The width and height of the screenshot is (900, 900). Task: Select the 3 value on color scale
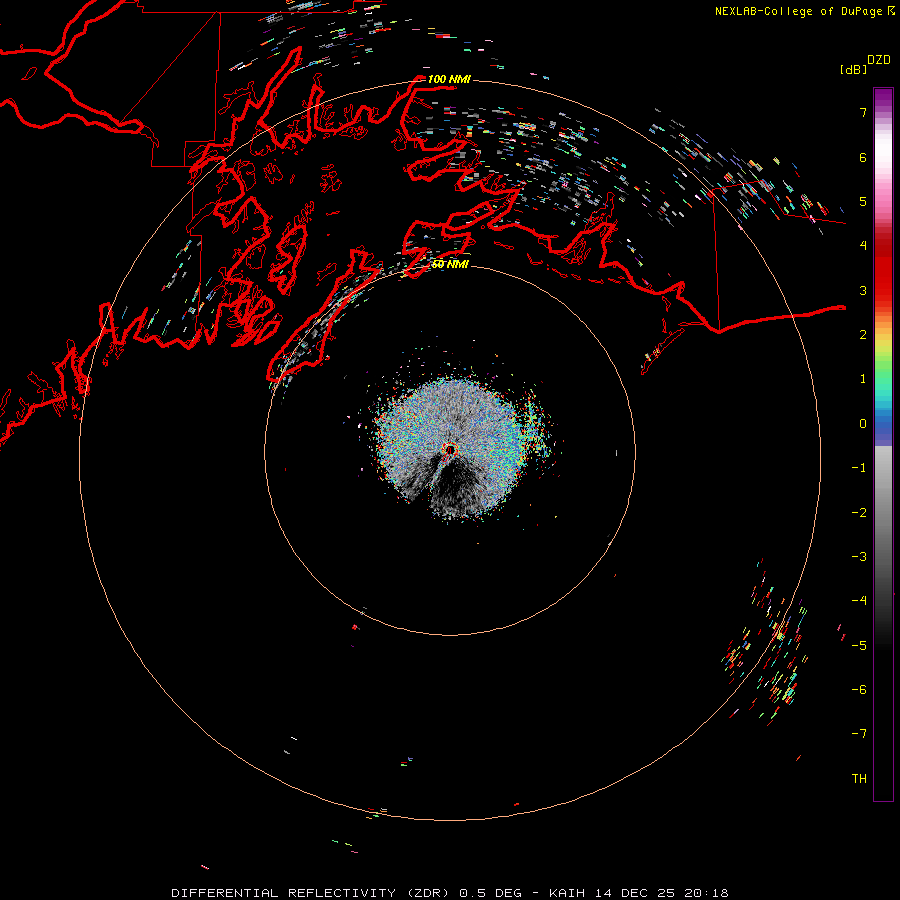click(863, 290)
